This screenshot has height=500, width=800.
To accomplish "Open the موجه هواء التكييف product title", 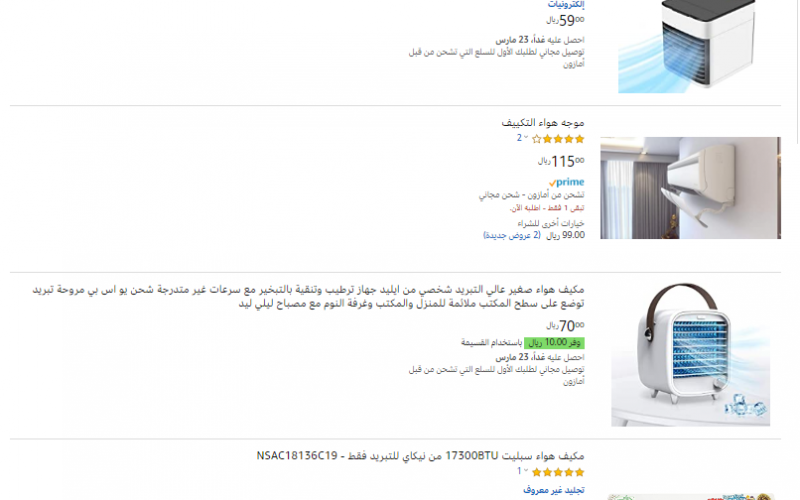I will point(543,122).
